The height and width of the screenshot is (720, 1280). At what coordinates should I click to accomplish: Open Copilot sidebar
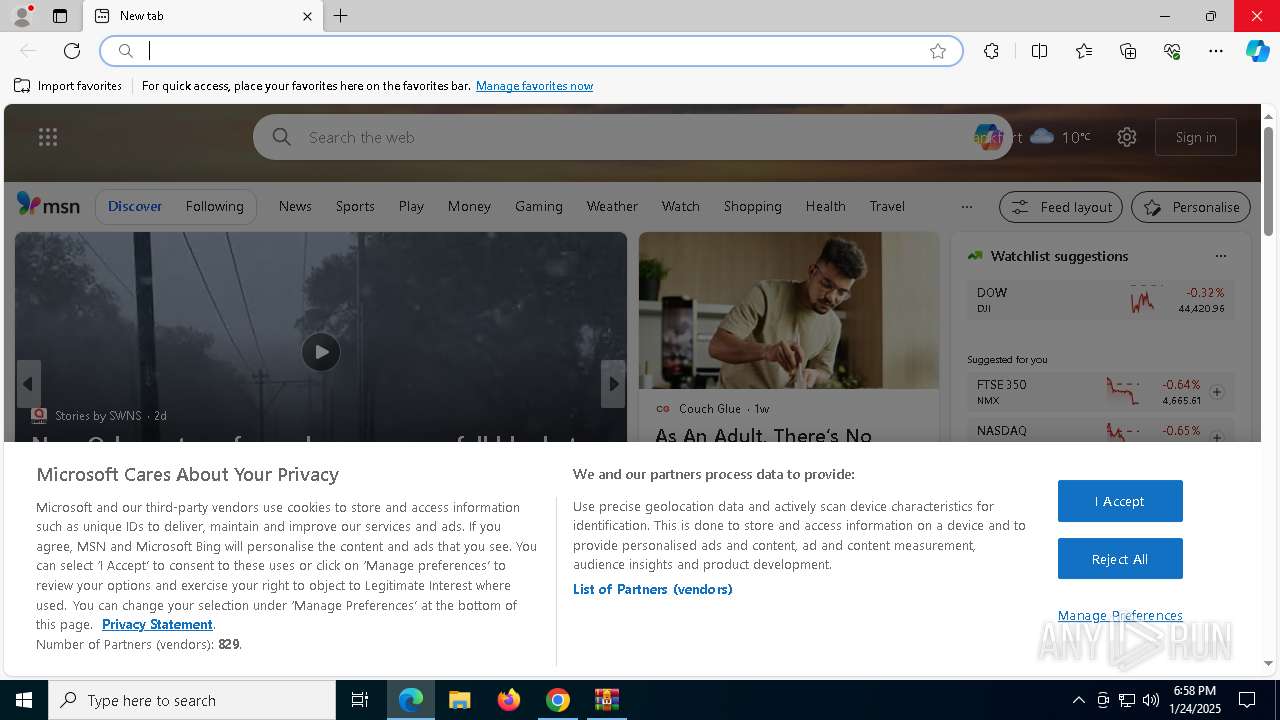1258,51
